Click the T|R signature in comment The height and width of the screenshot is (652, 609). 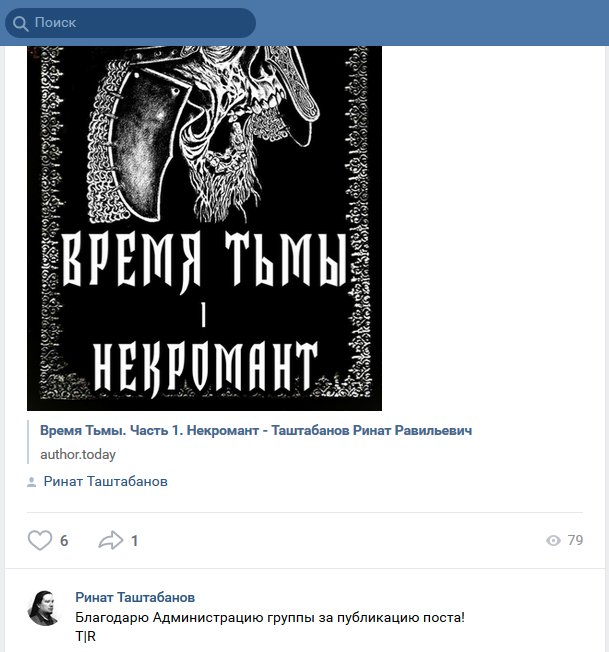(x=86, y=636)
